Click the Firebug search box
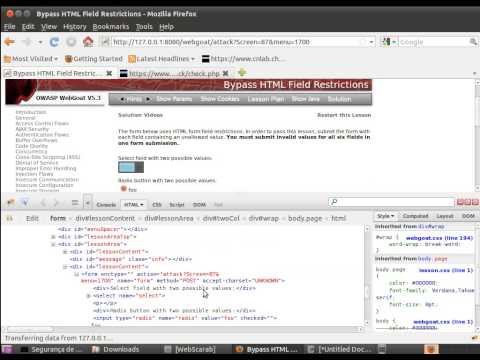Viewport: 480px width, 360px height. 391,202
